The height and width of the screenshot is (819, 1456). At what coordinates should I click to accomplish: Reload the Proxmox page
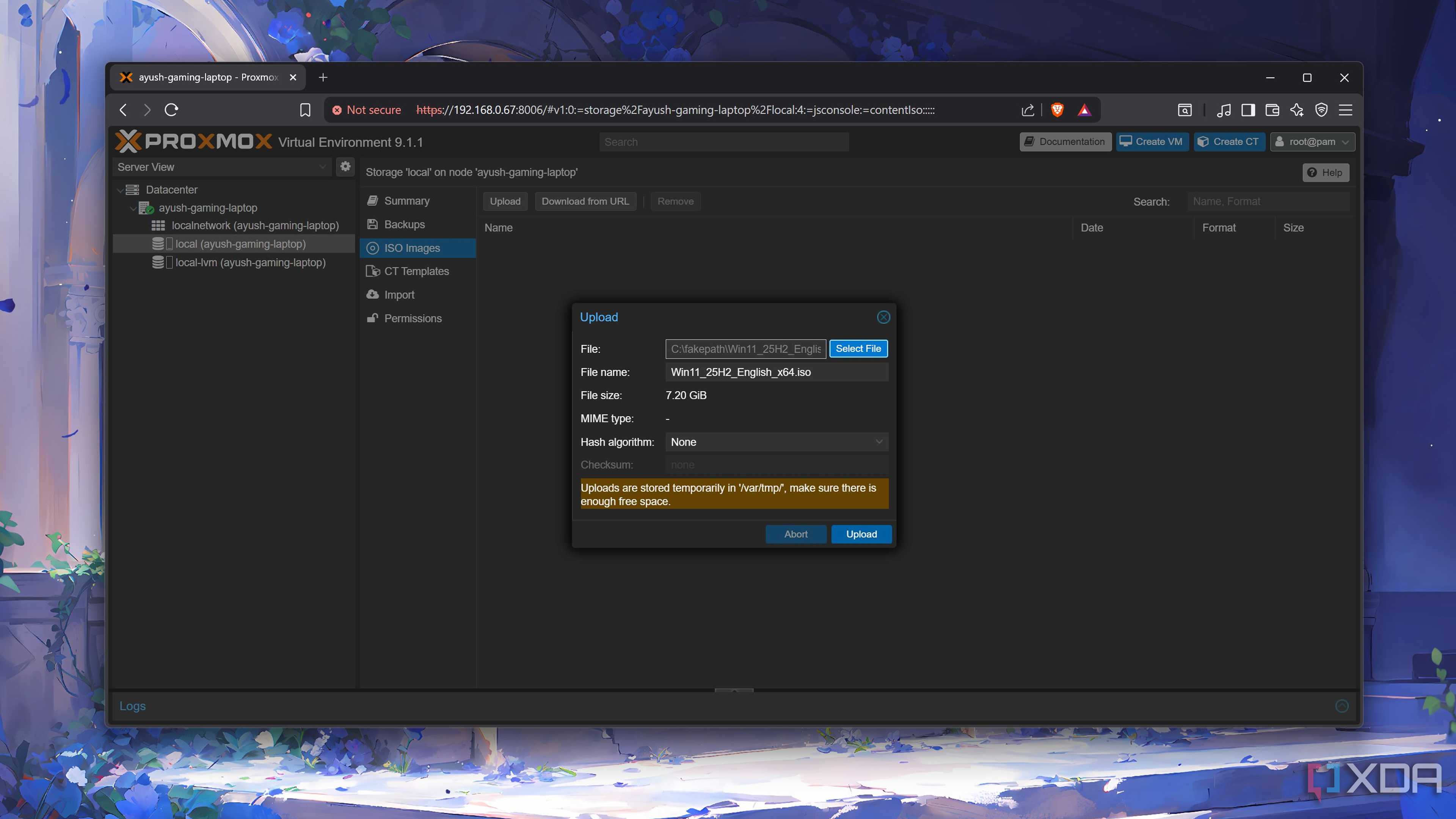pos(171,110)
